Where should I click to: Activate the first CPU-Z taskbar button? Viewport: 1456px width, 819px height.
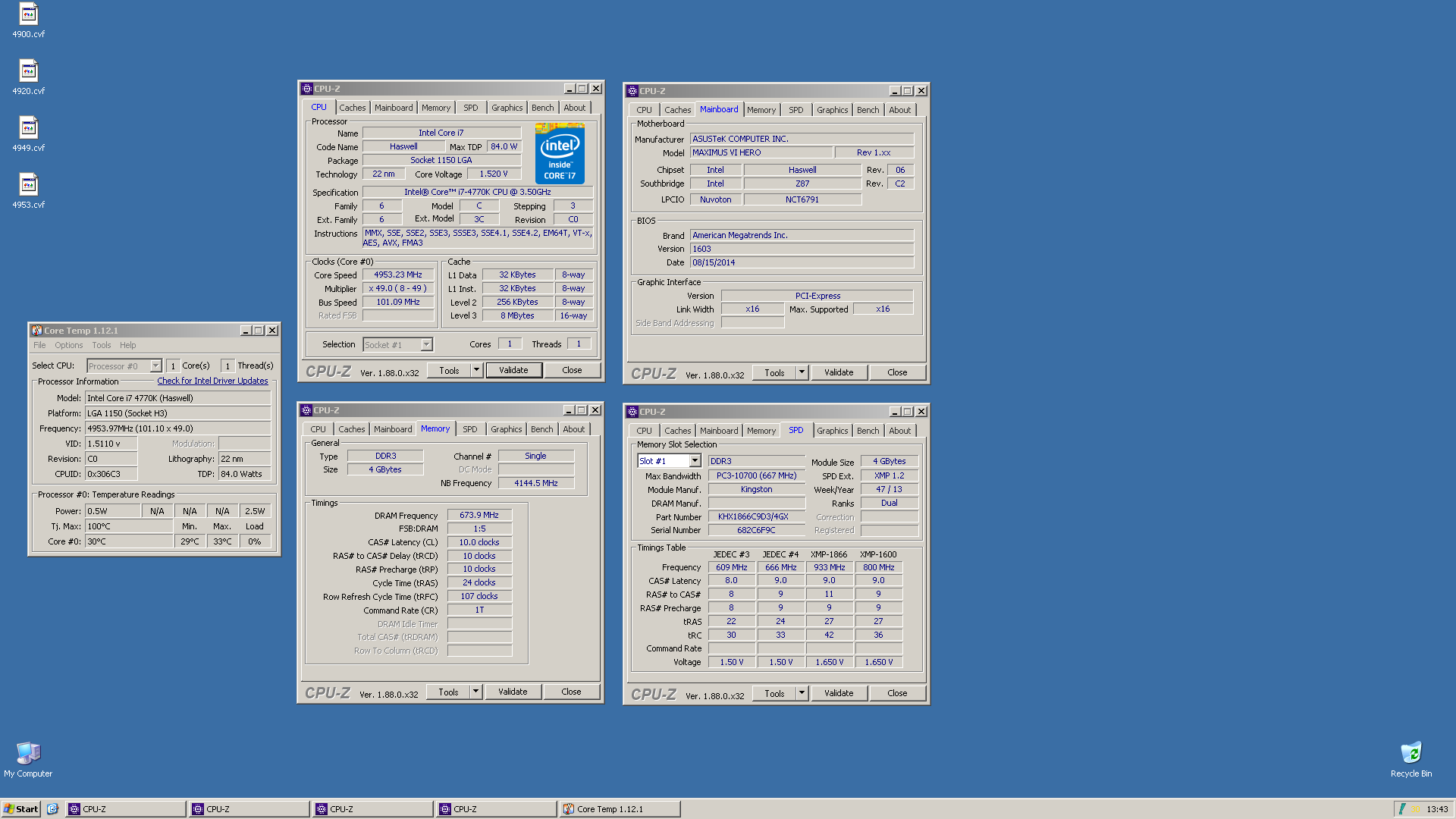click(125, 809)
